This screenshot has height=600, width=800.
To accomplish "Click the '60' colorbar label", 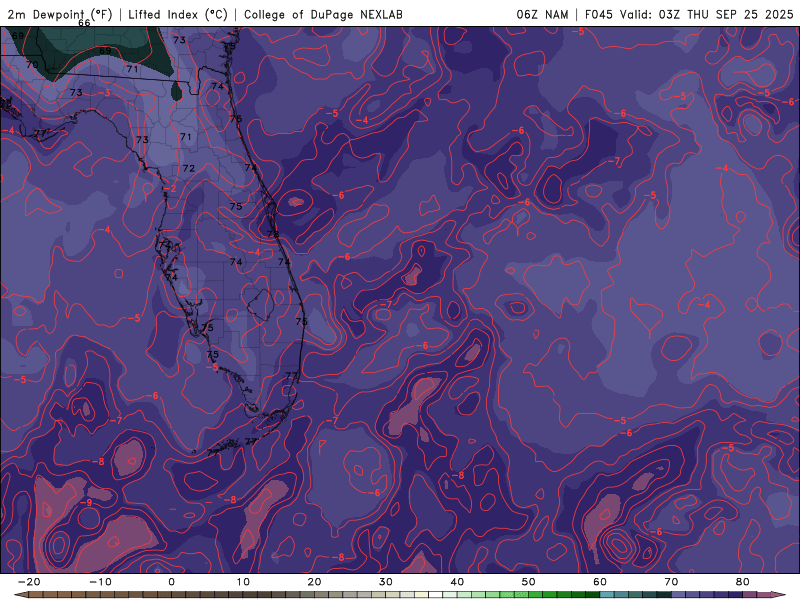I will tap(600, 582).
